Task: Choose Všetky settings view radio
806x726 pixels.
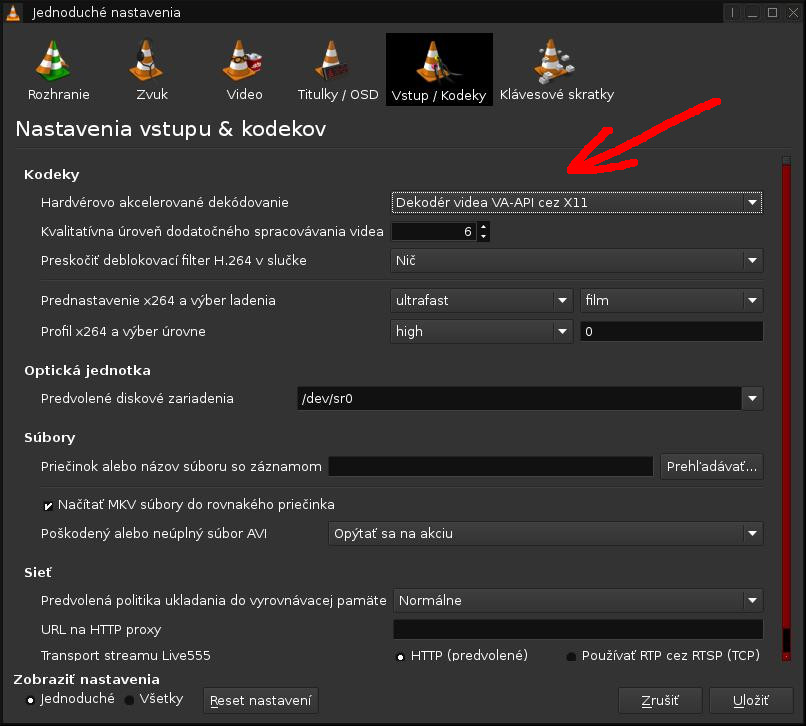Action: [x=130, y=700]
